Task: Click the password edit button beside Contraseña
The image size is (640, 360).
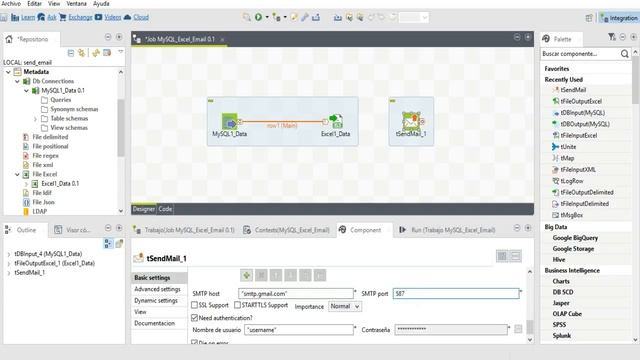Action: pos(518,329)
